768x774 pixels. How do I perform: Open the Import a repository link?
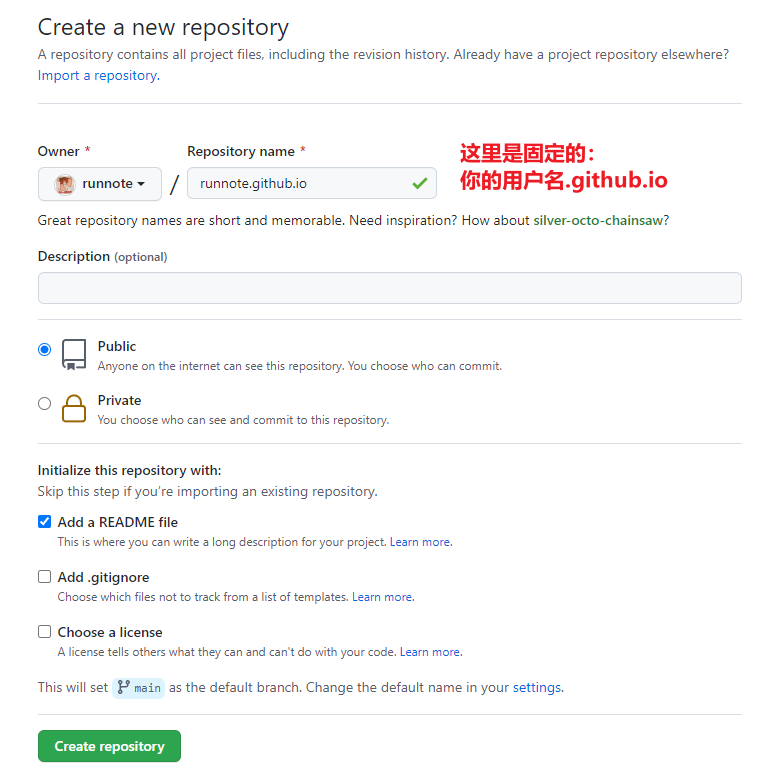pos(97,75)
